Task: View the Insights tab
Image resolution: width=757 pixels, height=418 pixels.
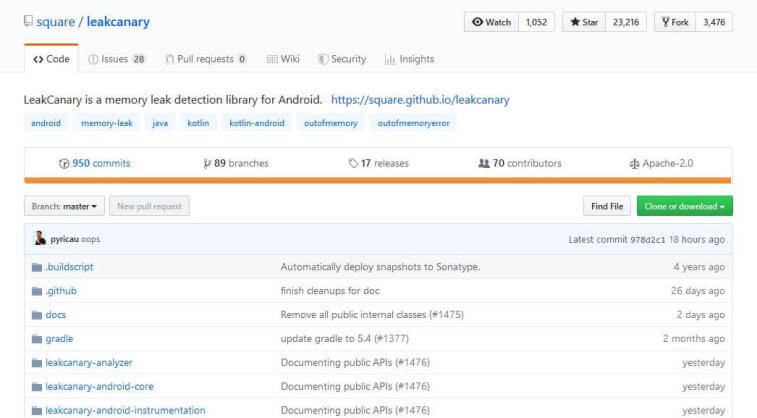Action: [x=409, y=59]
